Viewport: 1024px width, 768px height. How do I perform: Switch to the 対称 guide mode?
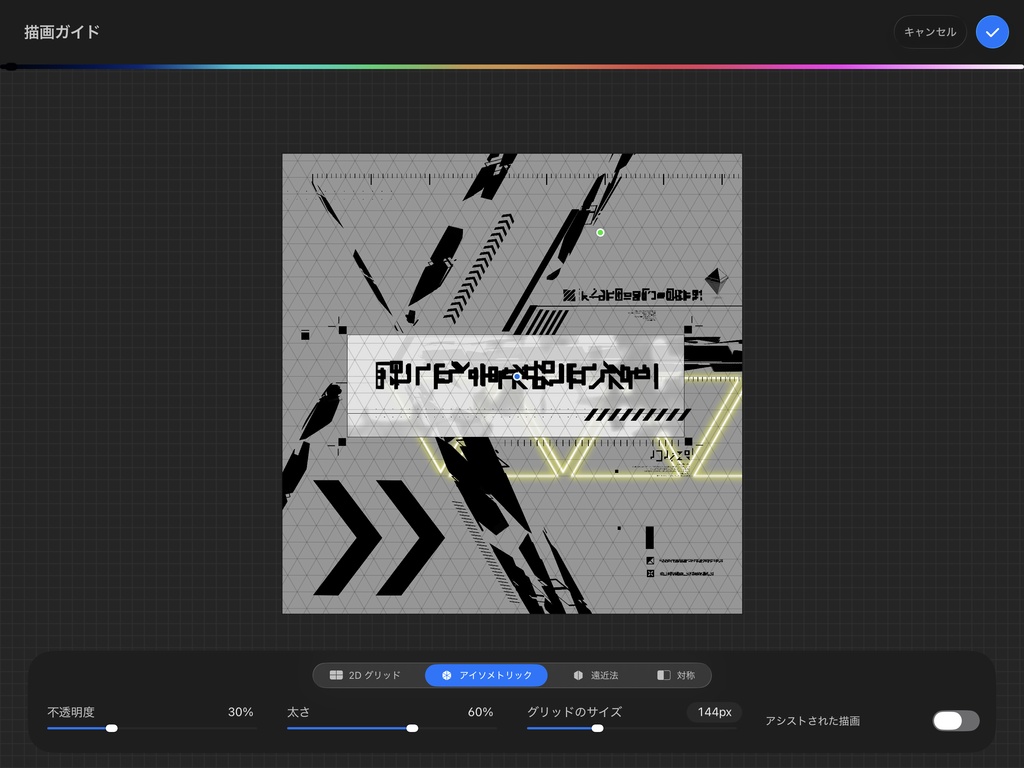point(683,675)
